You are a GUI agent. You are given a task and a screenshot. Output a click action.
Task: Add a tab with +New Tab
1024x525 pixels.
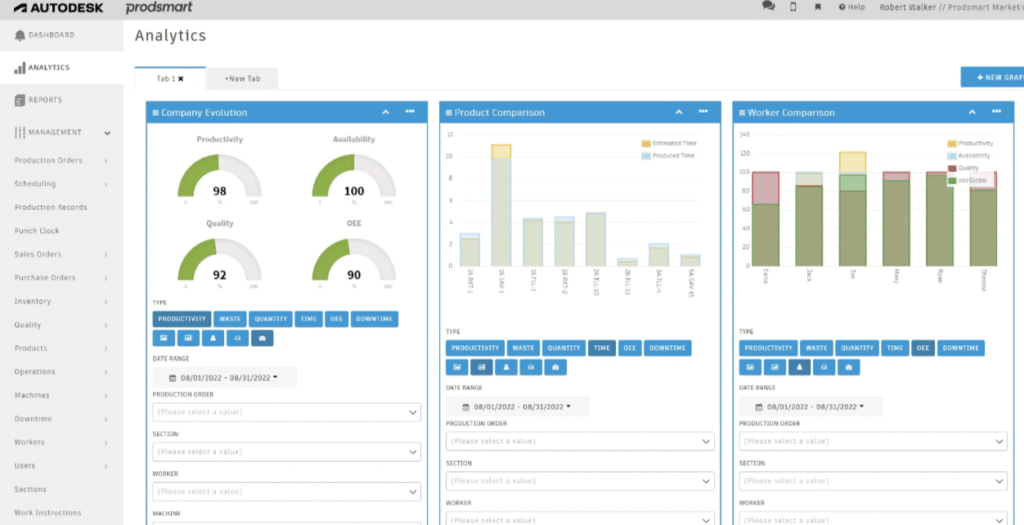[242, 78]
